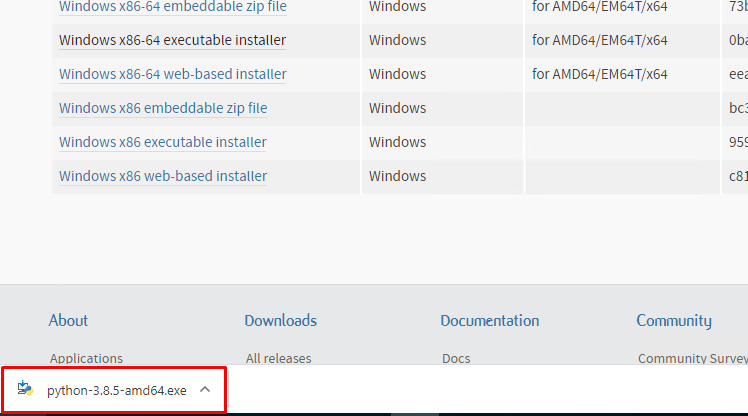
Task: Select the Windows cell in x86 web-based installer row
Action: click(397, 176)
